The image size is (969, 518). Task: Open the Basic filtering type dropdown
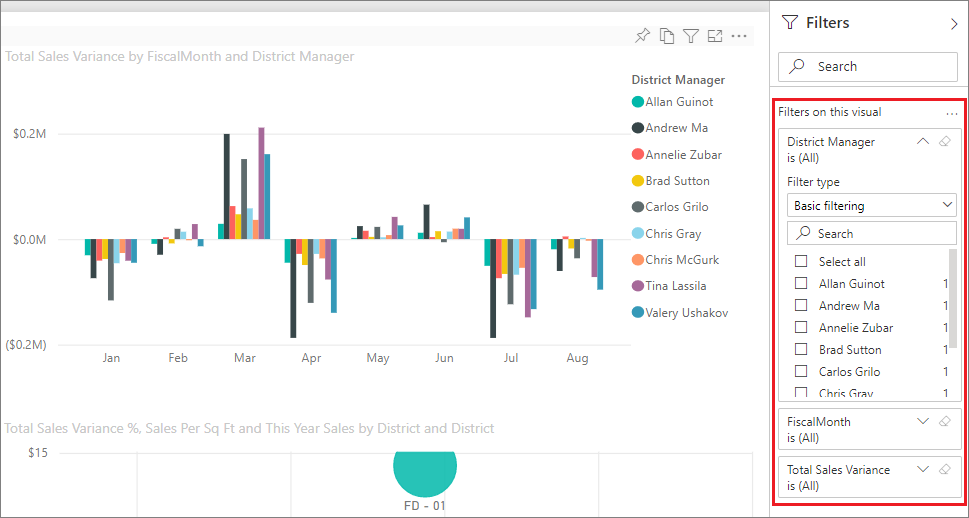(x=871, y=205)
